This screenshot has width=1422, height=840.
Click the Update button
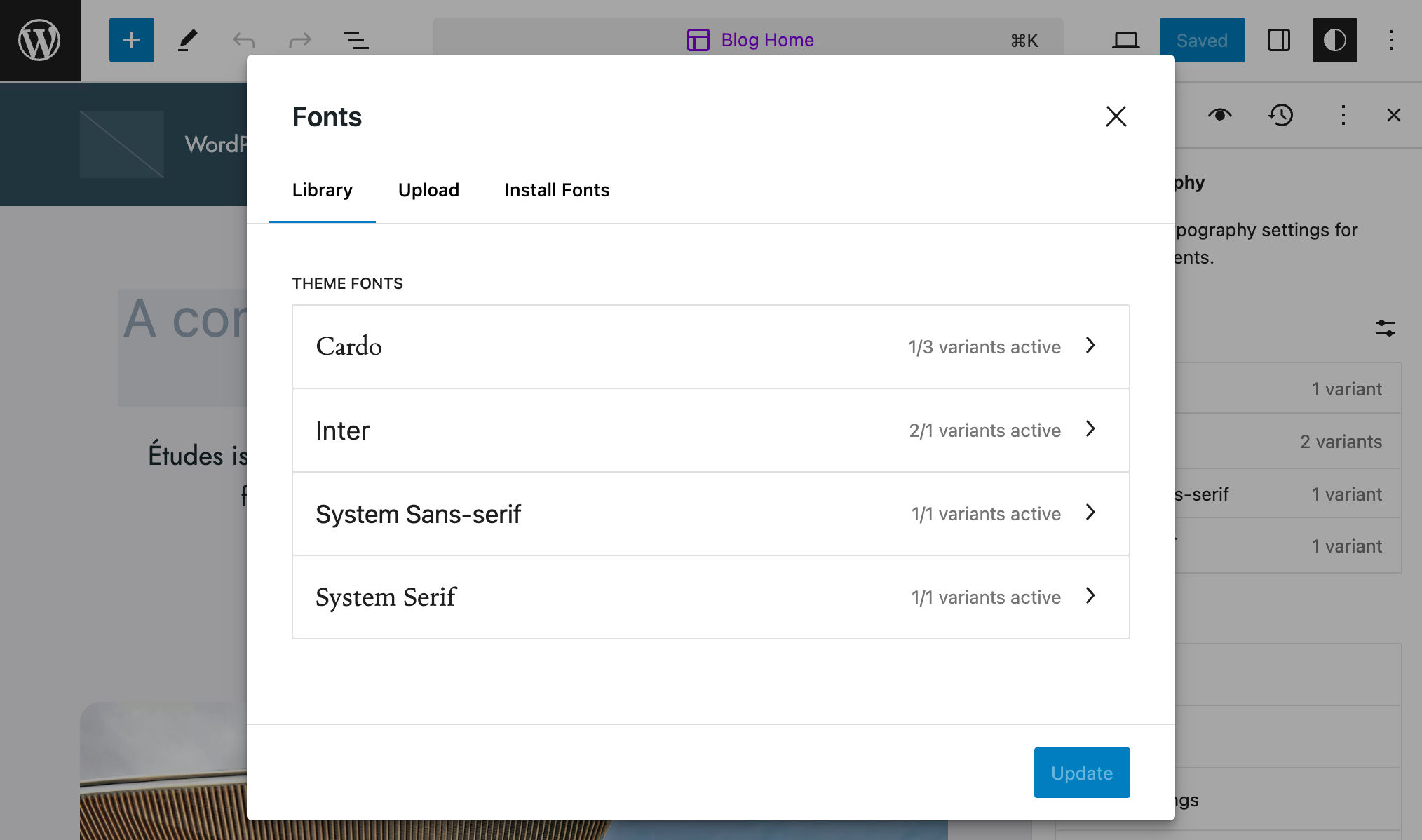(1081, 773)
